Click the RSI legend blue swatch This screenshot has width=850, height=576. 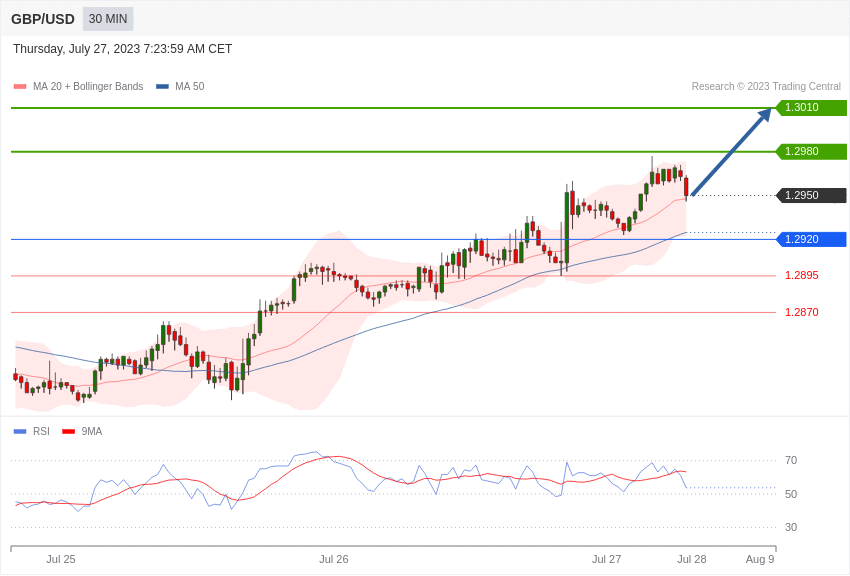tap(20, 431)
